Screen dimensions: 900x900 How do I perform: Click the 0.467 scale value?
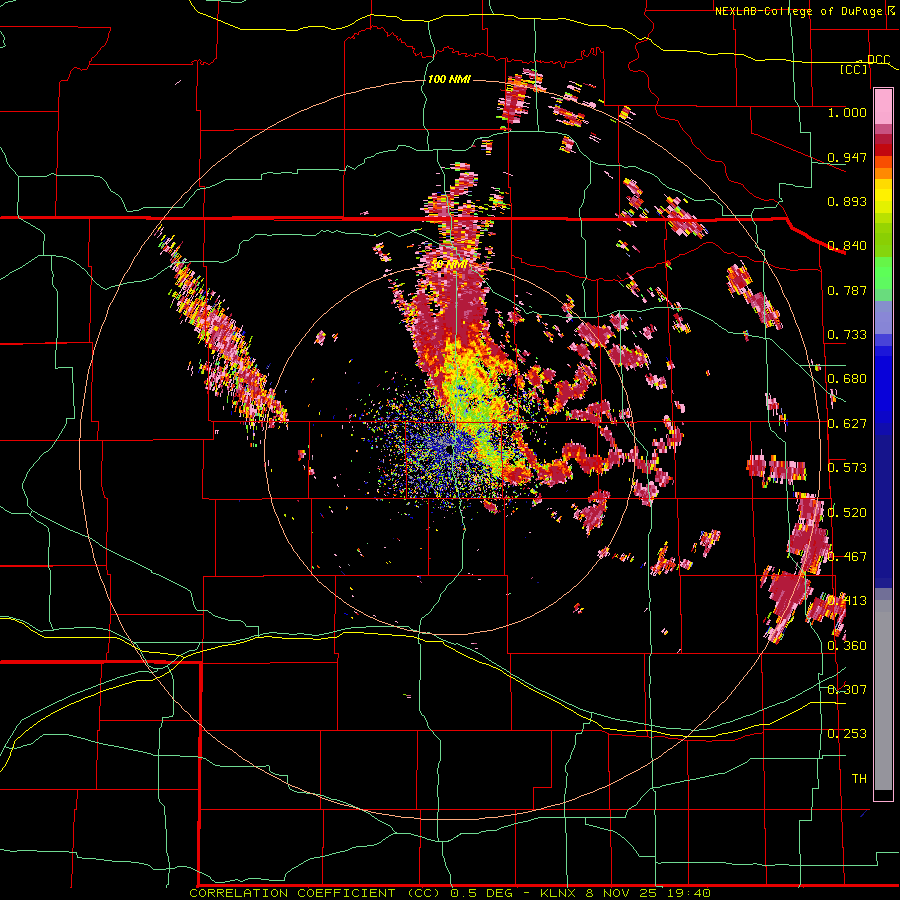847,557
